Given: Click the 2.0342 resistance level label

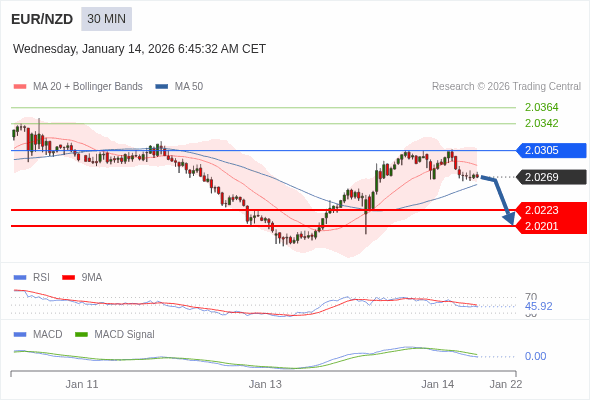Looking at the screenshot, I should point(541,123).
